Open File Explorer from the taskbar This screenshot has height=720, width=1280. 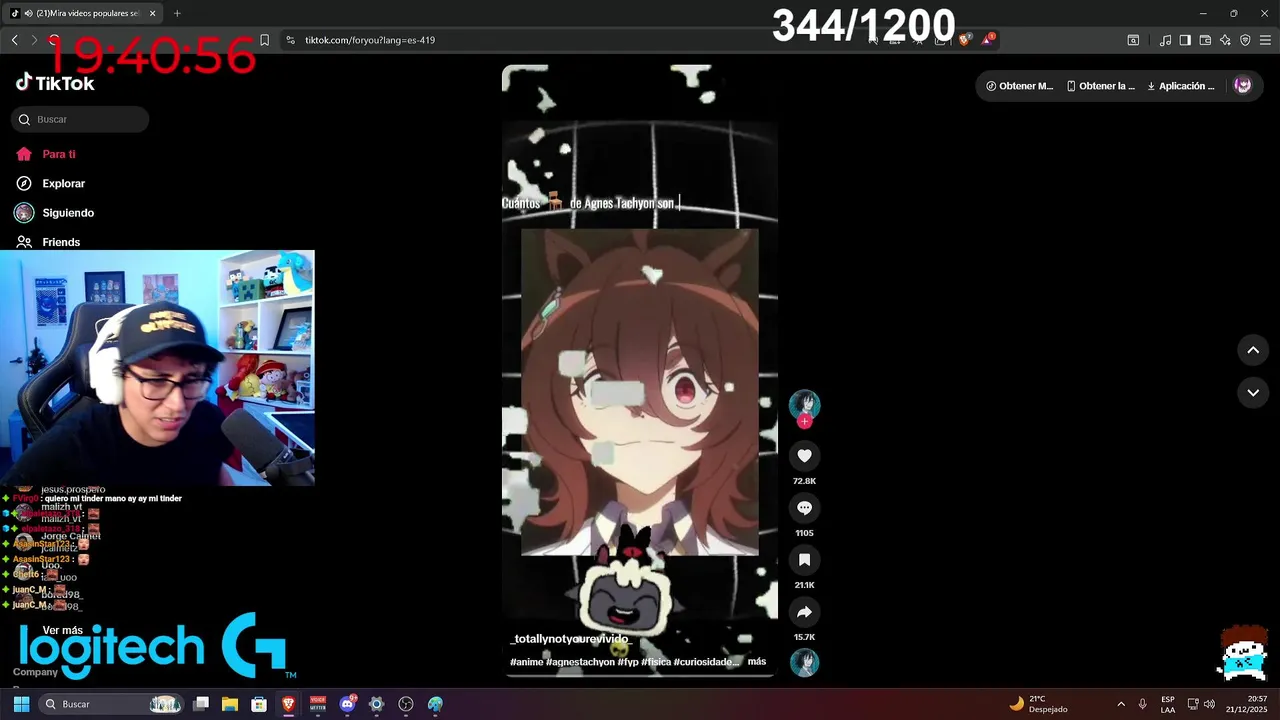tap(230, 704)
